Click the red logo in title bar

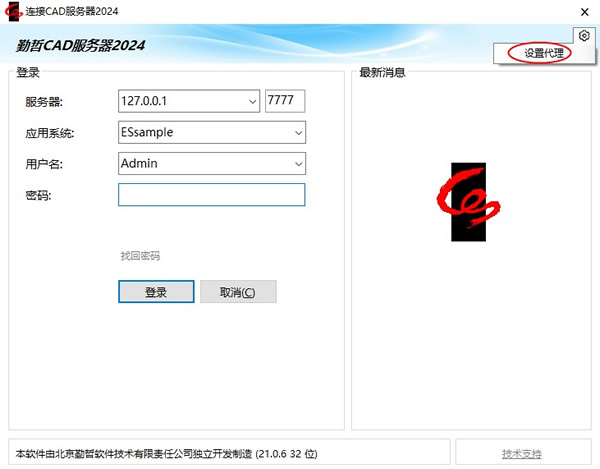pos(13,11)
